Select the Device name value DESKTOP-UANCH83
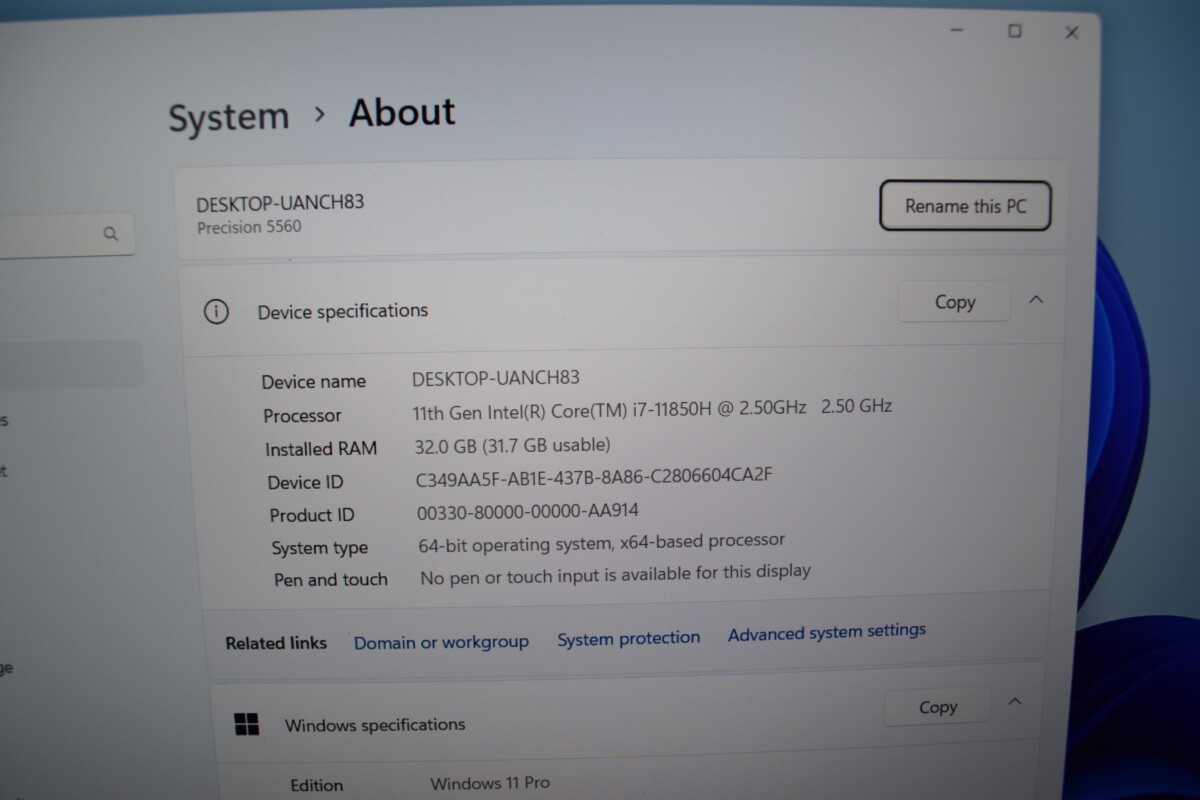This screenshot has height=800, width=1200. coord(495,379)
